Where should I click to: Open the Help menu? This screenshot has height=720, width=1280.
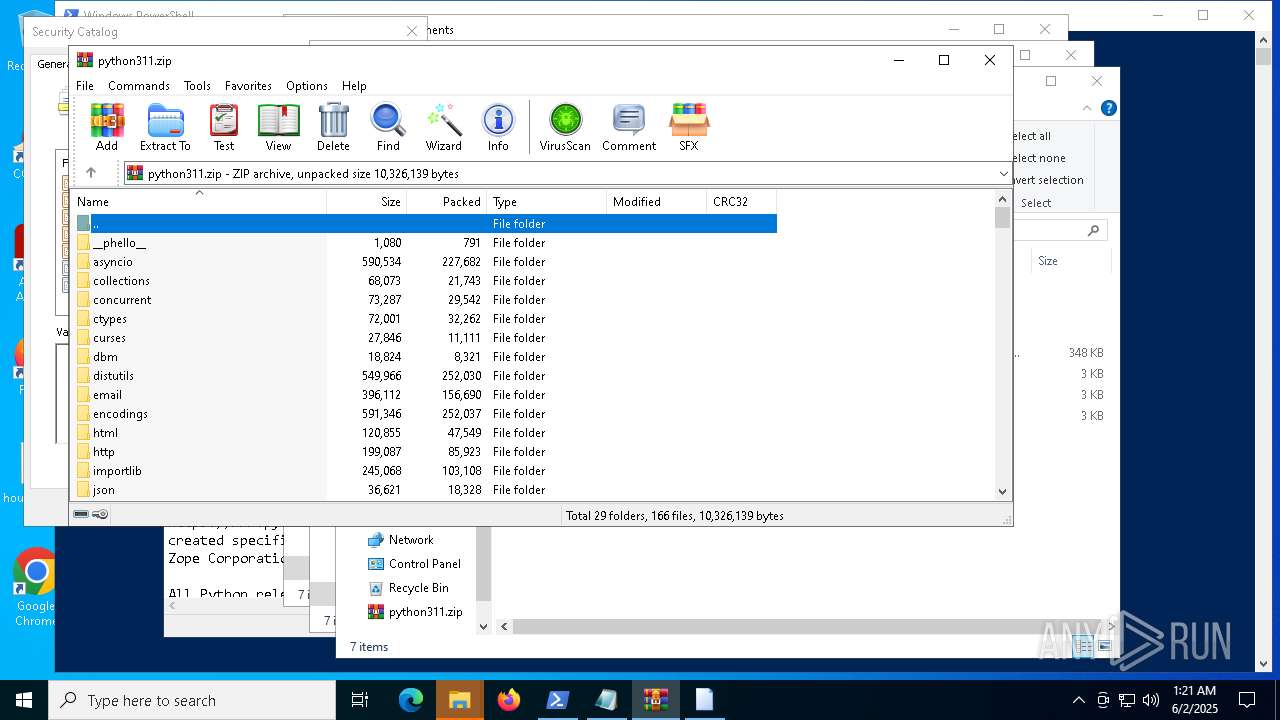click(354, 86)
